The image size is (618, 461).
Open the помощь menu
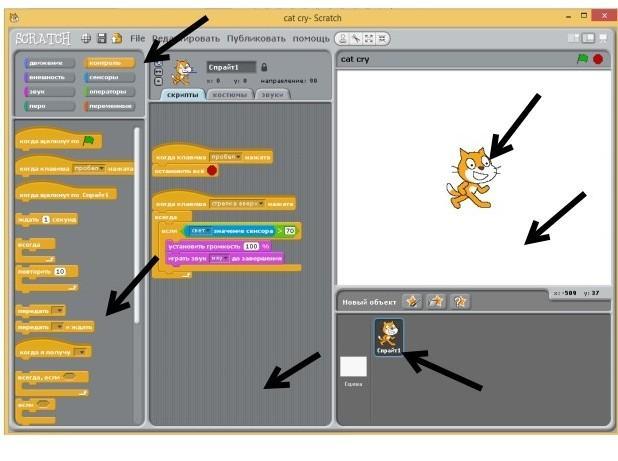tap(311, 39)
